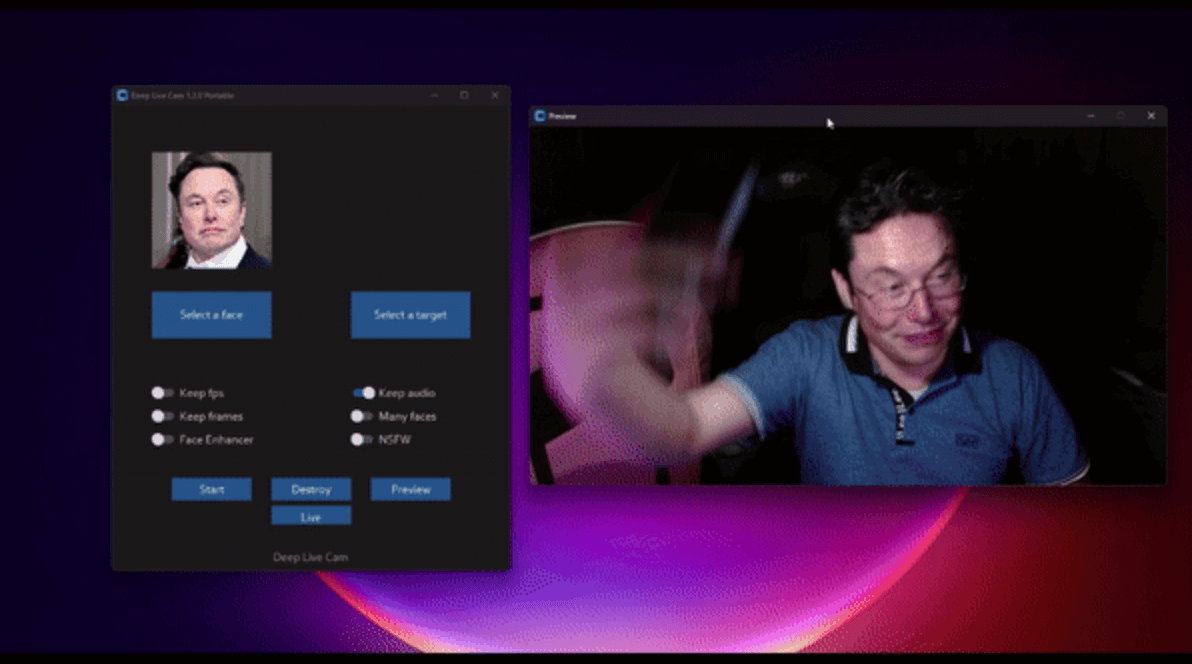Toggle the Keep frames switch
This screenshot has width=1192, height=664.
coord(162,416)
